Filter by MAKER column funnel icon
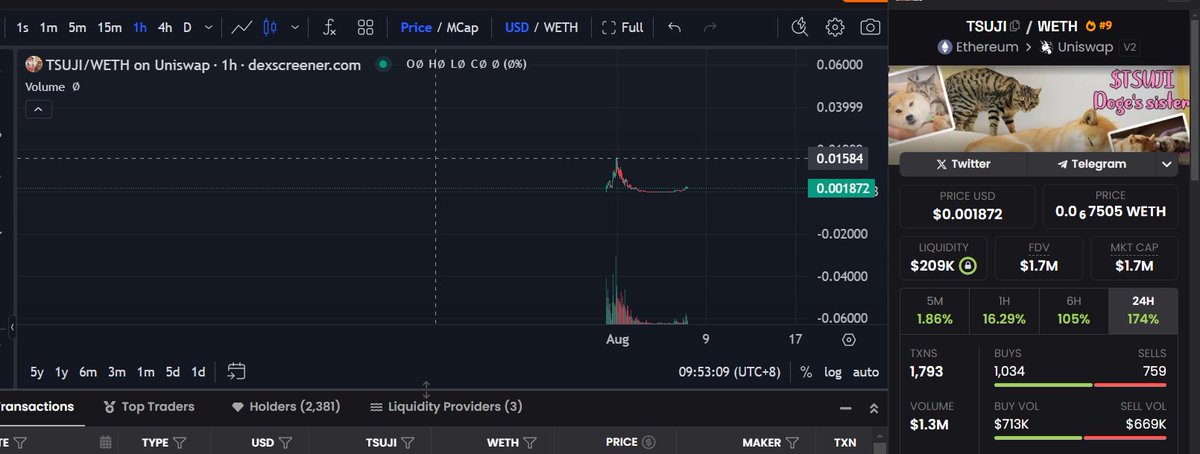The width and height of the screenshot is (1200, 454). click(x=792, y=442)
